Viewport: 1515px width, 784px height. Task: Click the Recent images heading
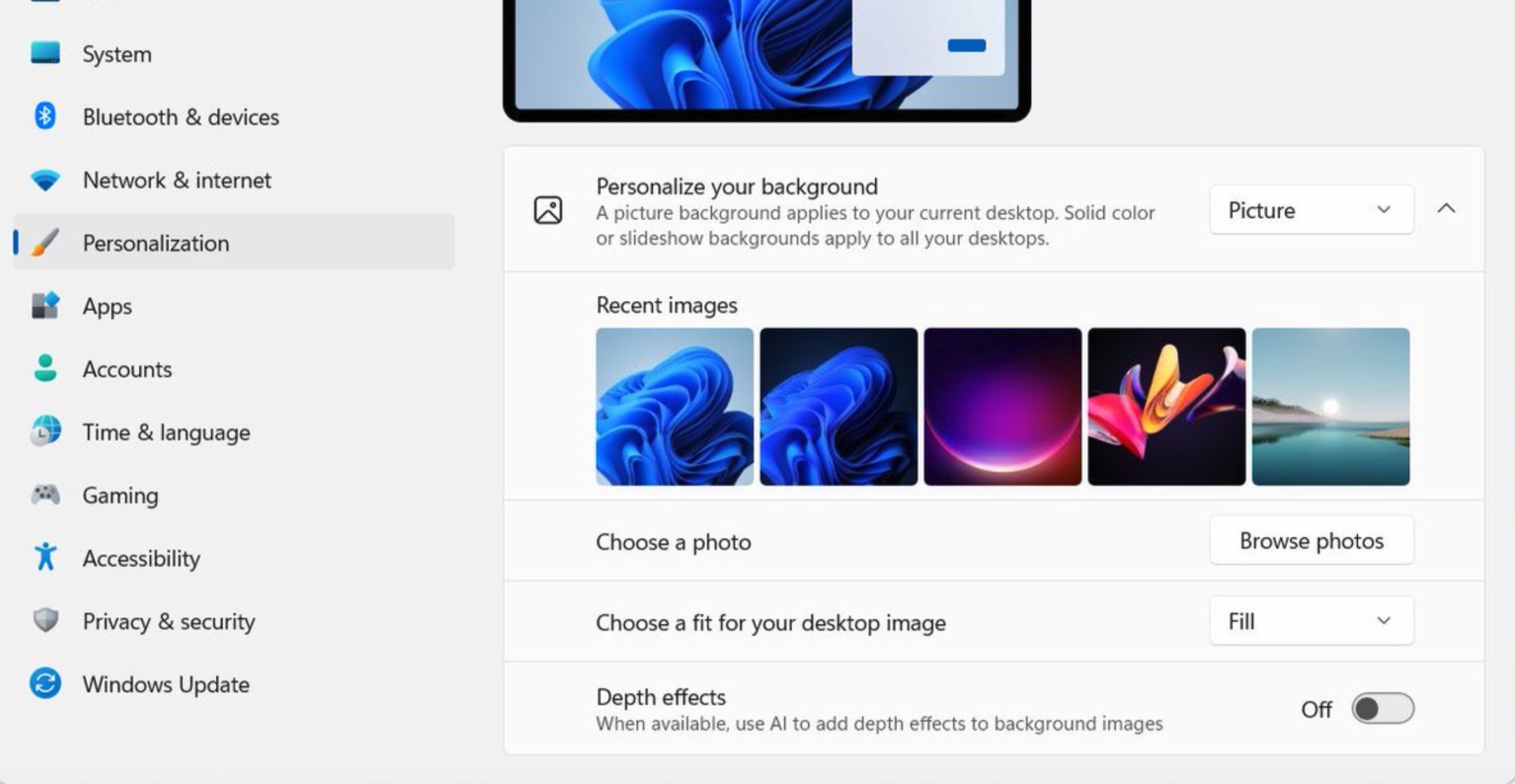click(x=666, y=305)
